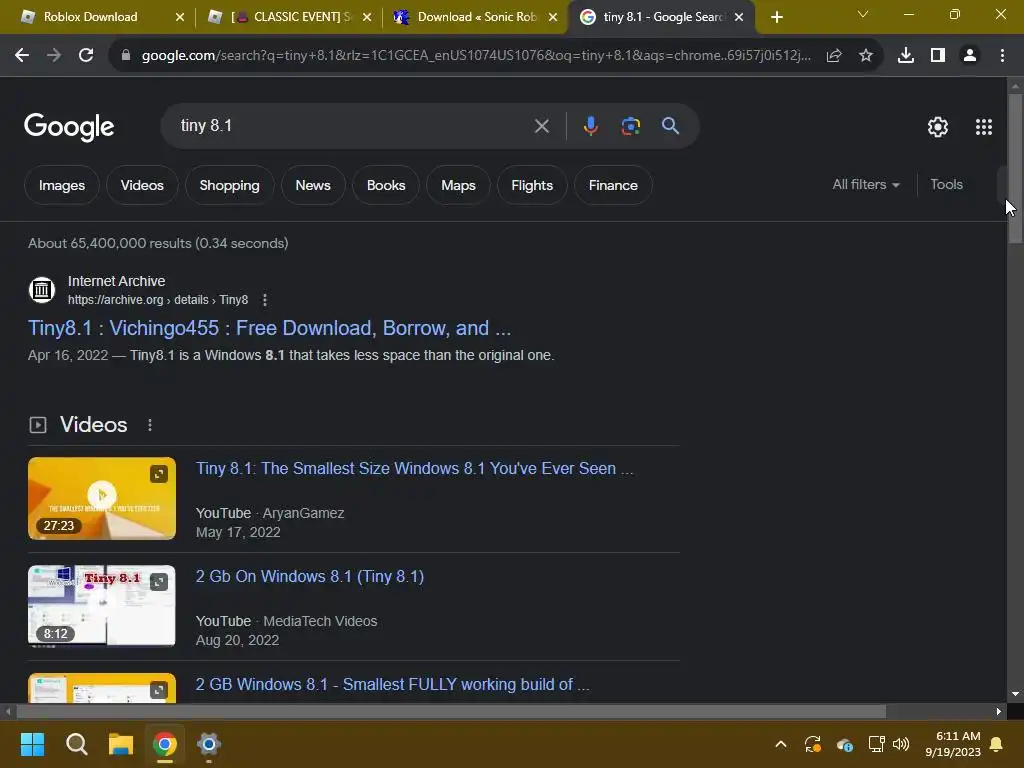
Task: Open Google quick settings gear
Action: (x=938, y=127)
